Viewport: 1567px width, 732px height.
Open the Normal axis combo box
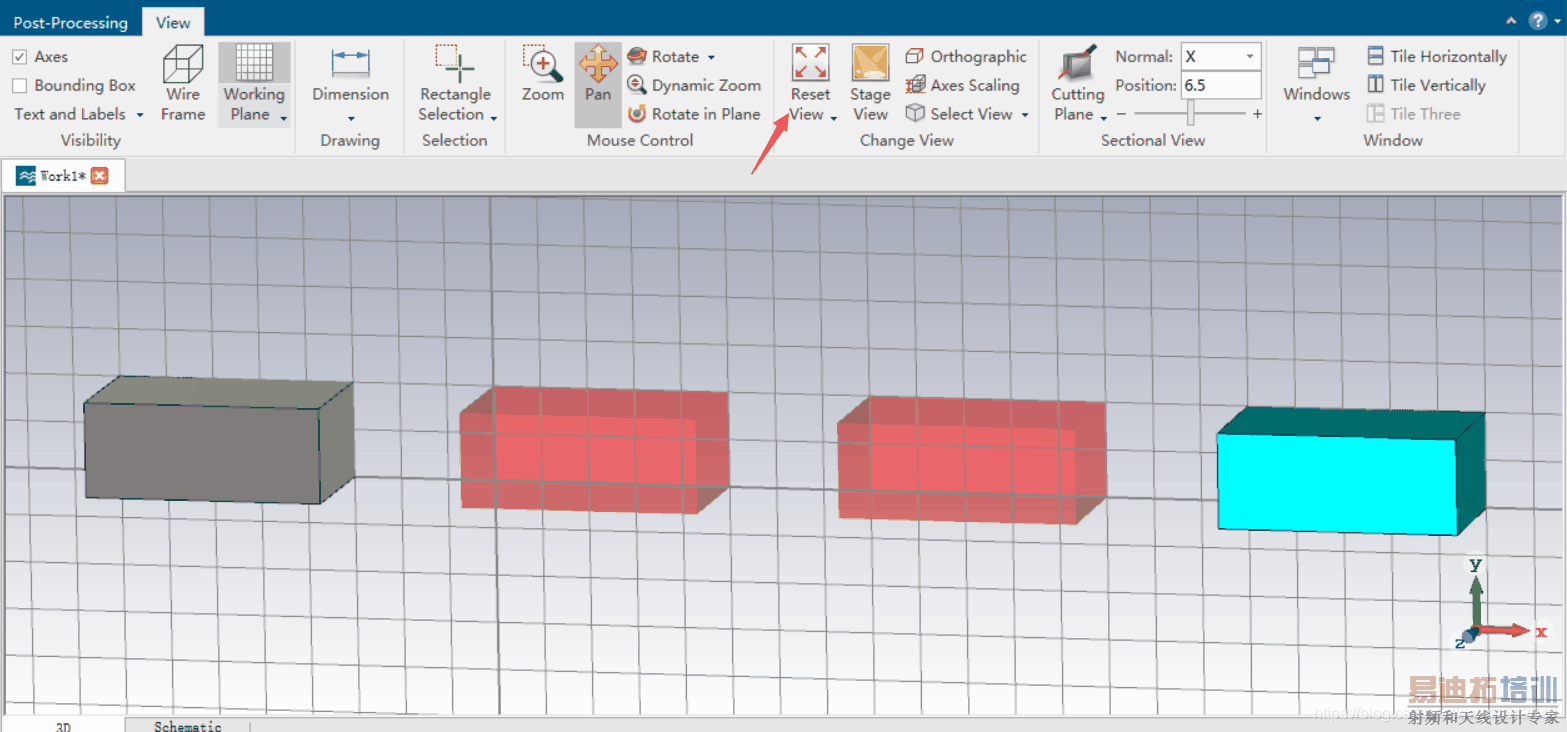pos(1221,57)
